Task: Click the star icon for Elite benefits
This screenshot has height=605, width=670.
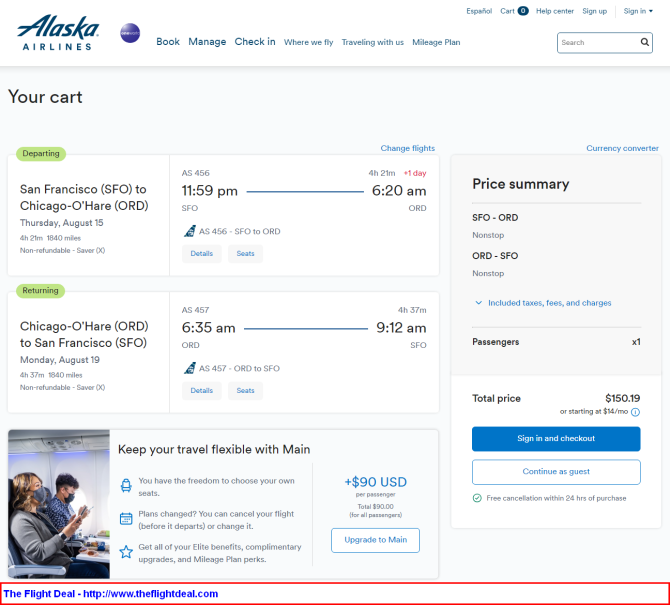Action: (x=126, y=552)
